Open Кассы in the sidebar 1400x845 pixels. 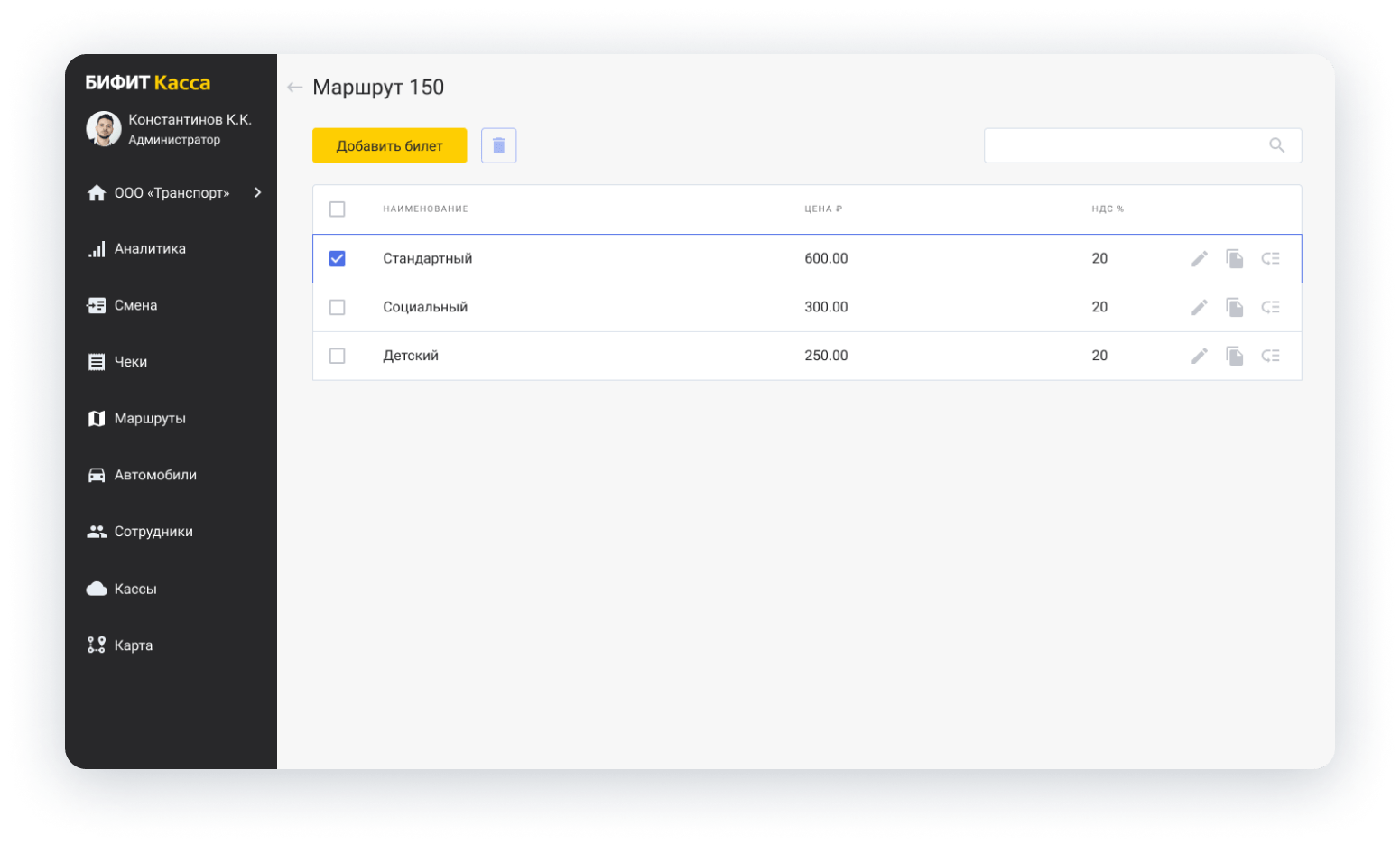pyautogui.click(x=135, y=590)
